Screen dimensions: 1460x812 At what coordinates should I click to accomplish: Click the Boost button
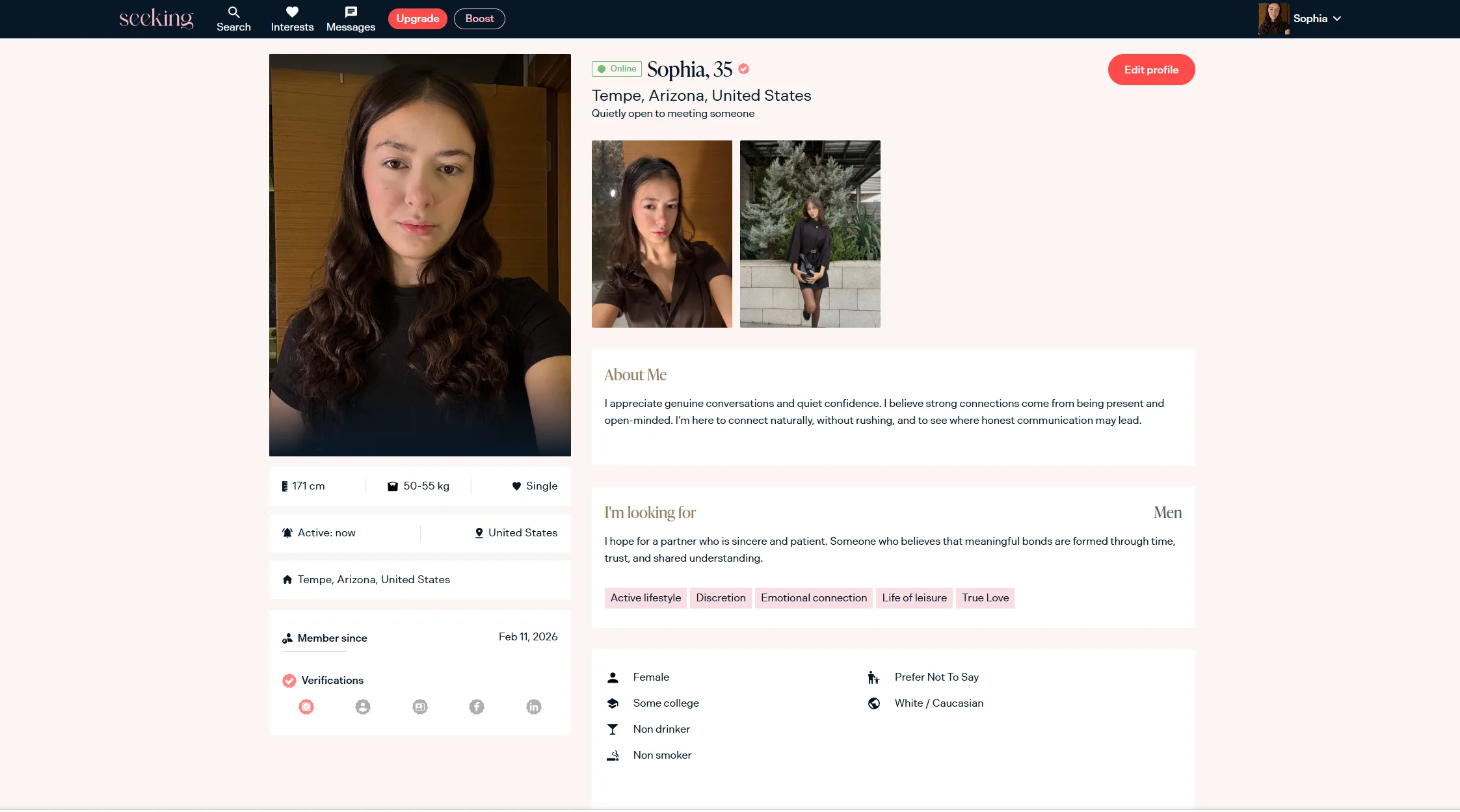coord(479,19)
